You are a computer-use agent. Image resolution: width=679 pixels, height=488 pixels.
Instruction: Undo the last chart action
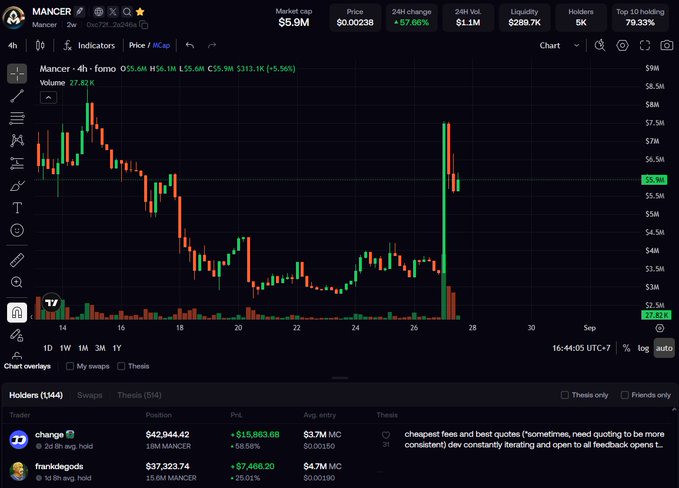click(x=190, y=45)
